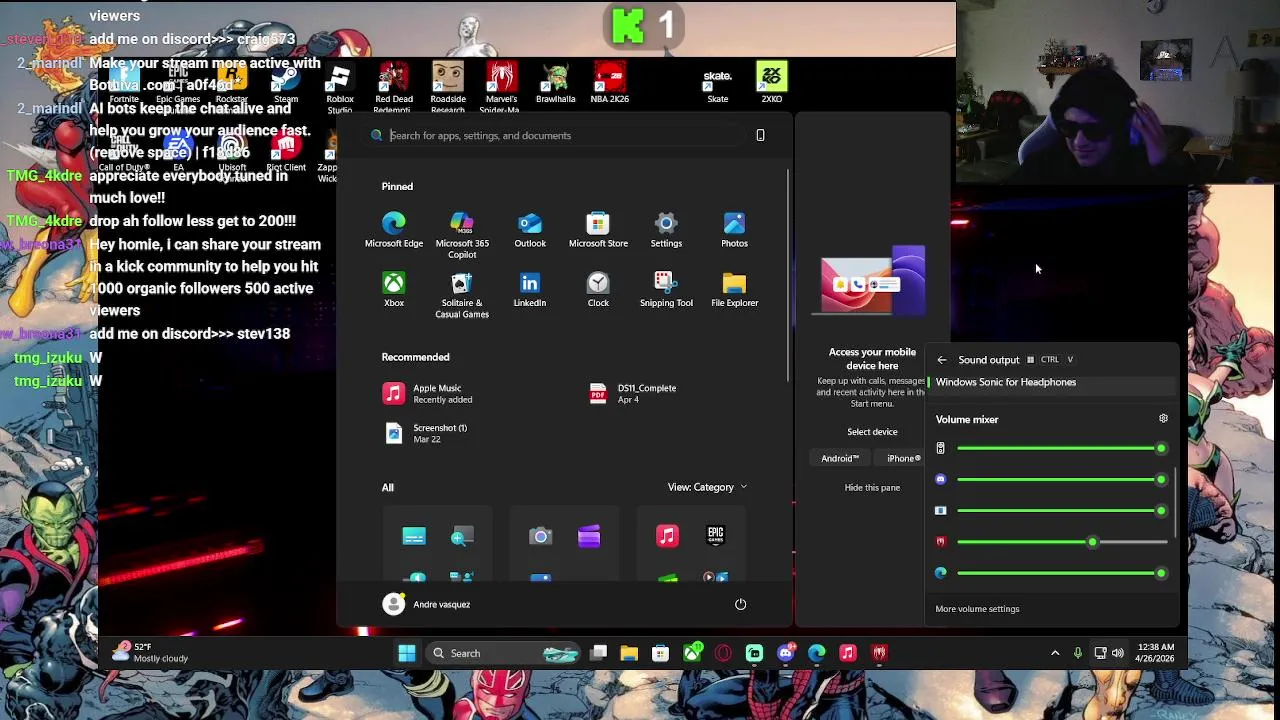This screenshot has height=720, width=1280.
Task: Select Android device option
Action: point(840,458)
